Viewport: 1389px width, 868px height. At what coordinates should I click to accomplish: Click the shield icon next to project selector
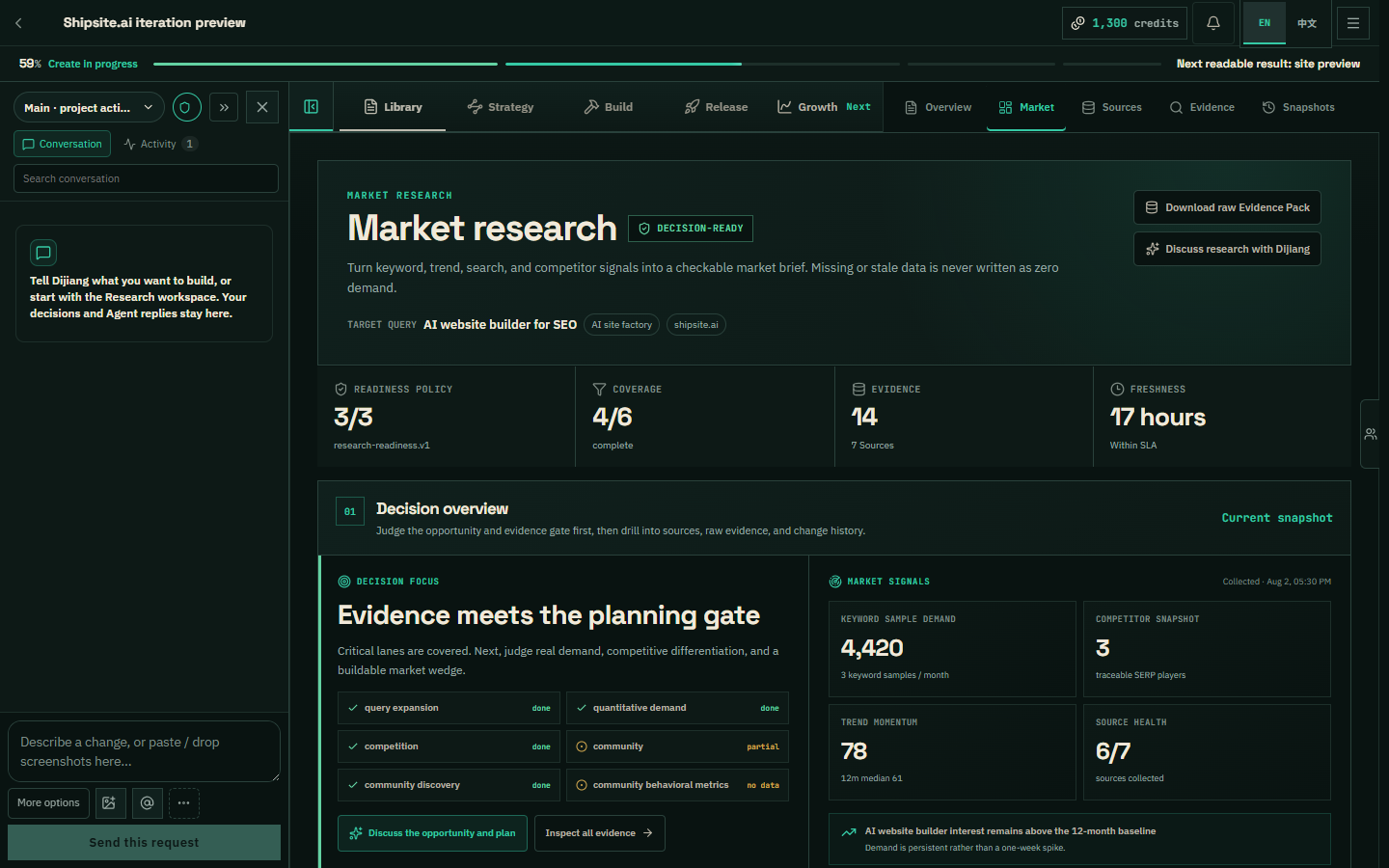(x=187, y=107)
